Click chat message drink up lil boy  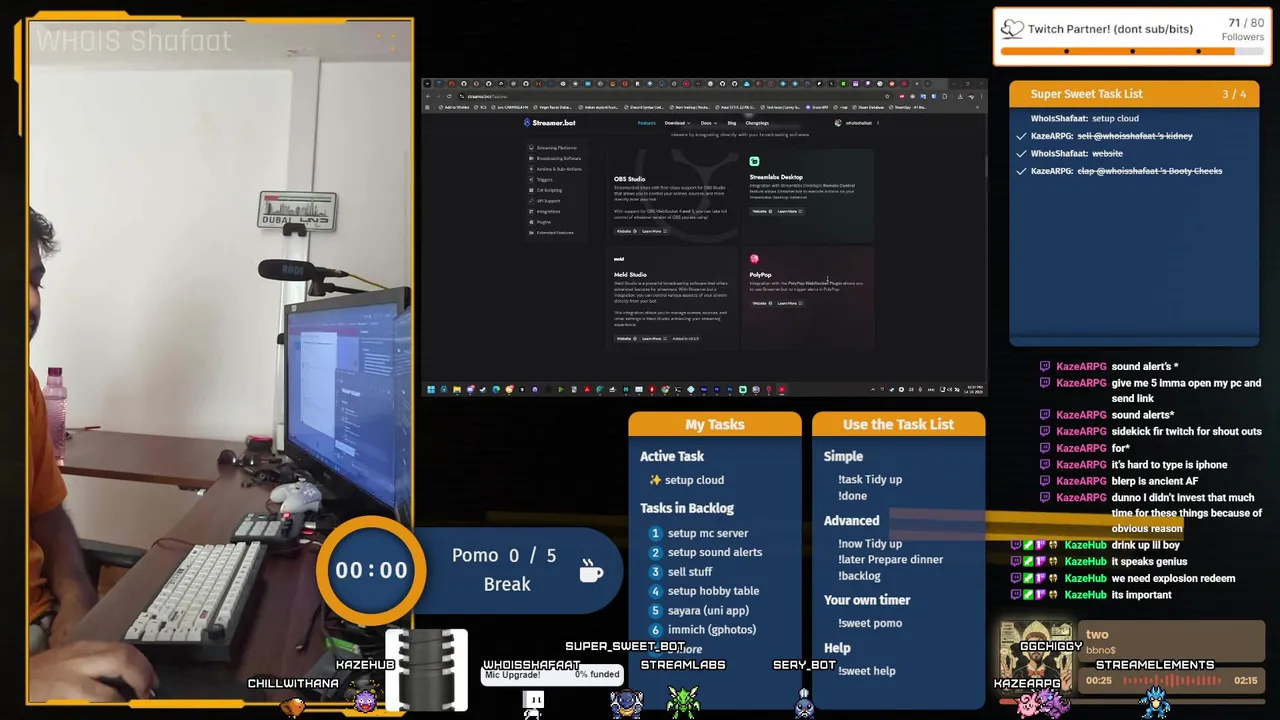click(1146, 545)
